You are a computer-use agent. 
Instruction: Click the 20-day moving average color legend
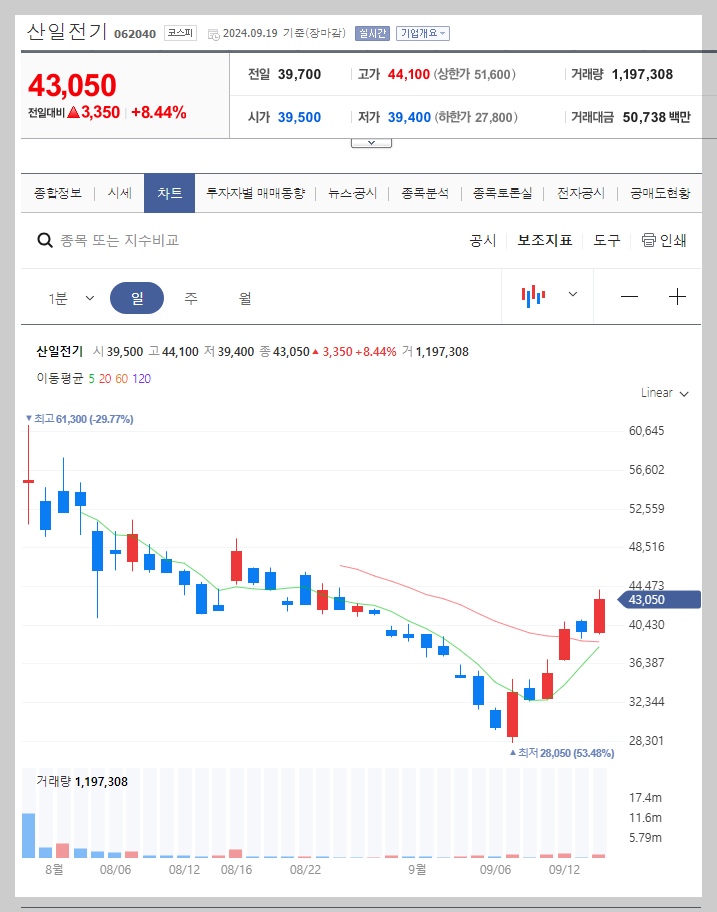(108, 379)
